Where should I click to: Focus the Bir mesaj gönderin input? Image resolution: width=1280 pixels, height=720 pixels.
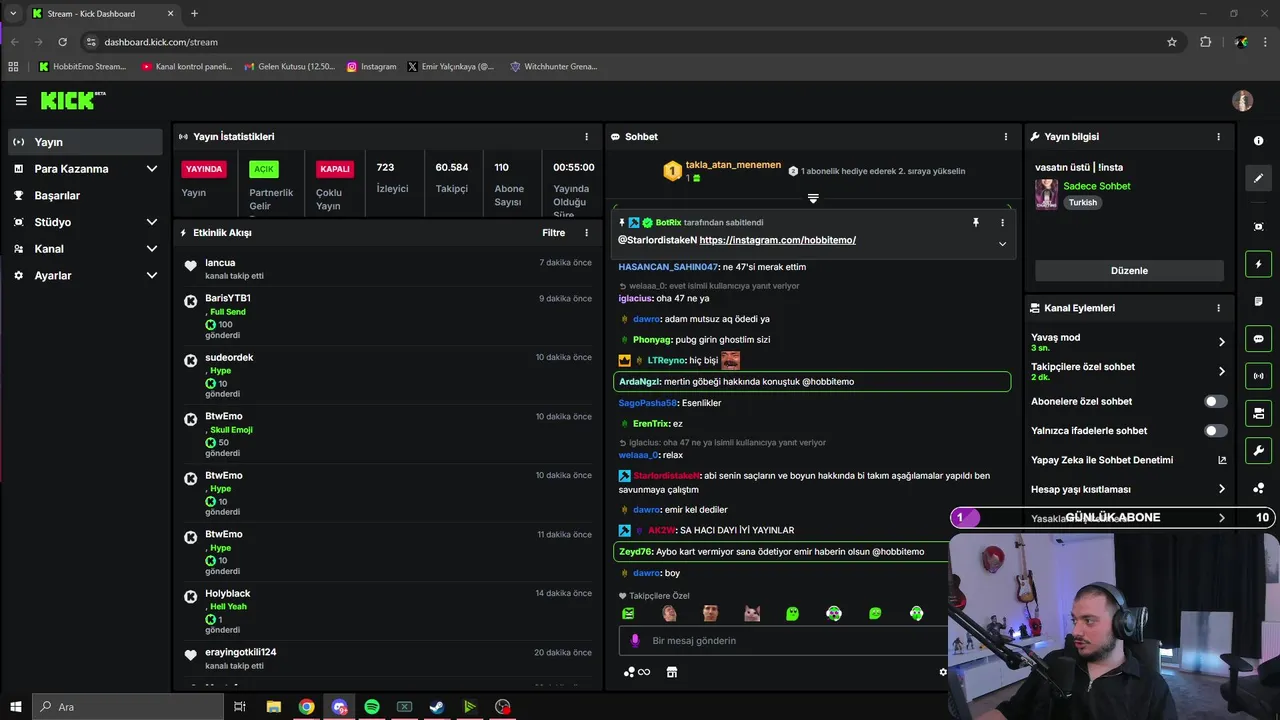point(783,641)
